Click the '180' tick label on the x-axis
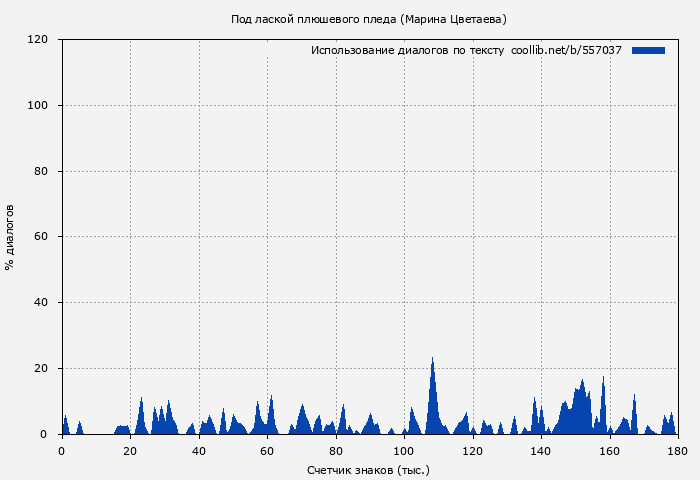700x480 pixels. click(677, 451)
